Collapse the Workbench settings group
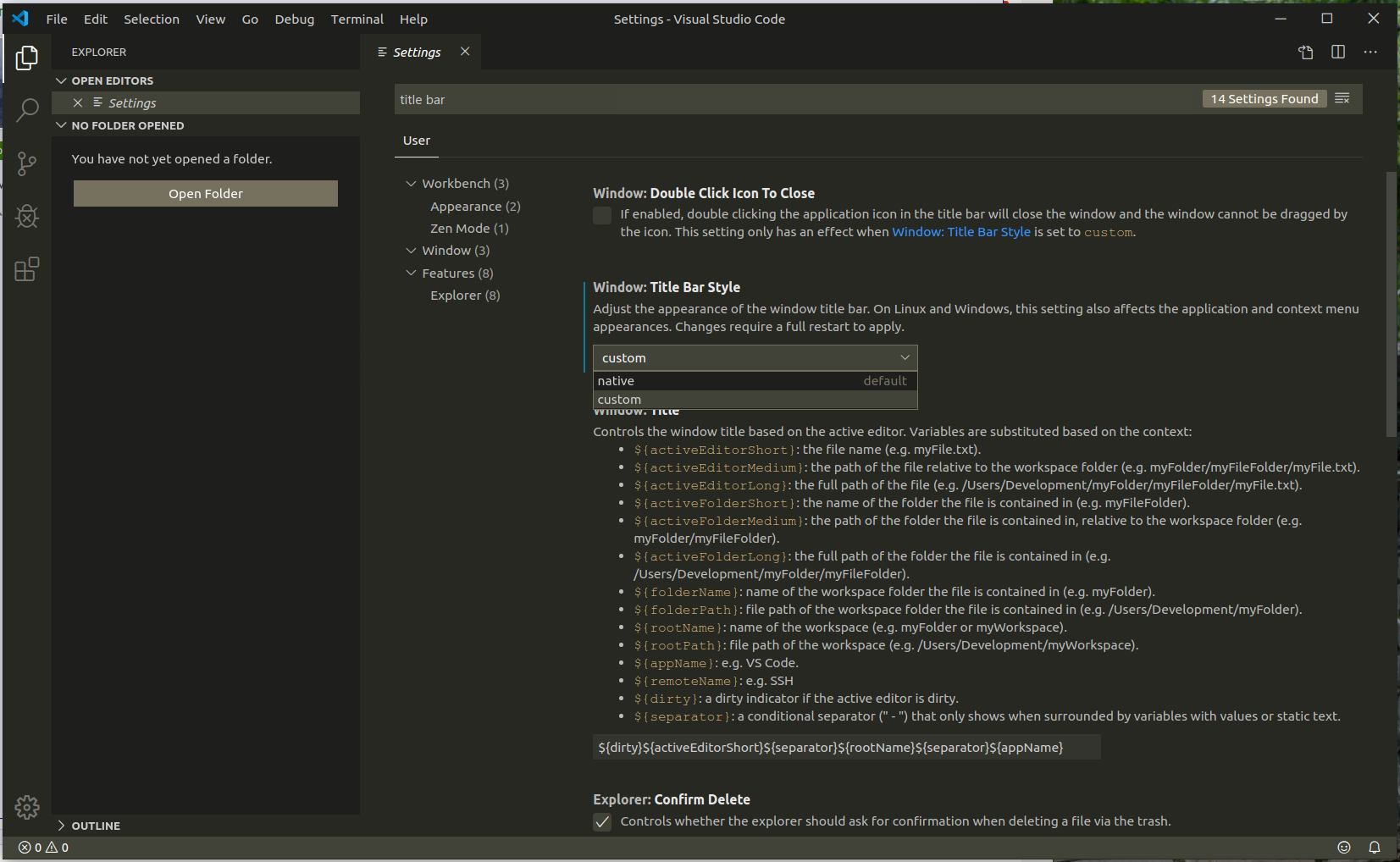This screenshot has height=862, width=1400. [412, 184]
